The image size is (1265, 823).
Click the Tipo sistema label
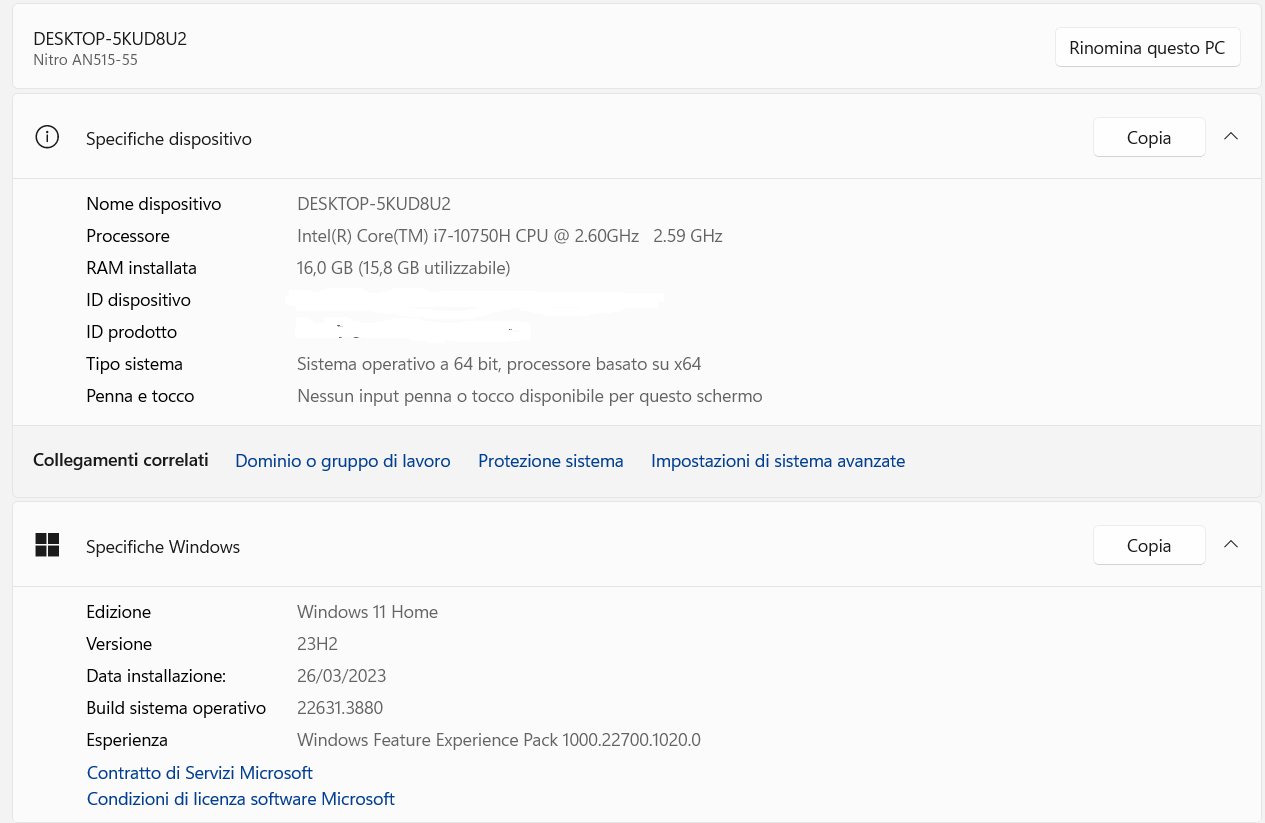[x=135, y=364]
